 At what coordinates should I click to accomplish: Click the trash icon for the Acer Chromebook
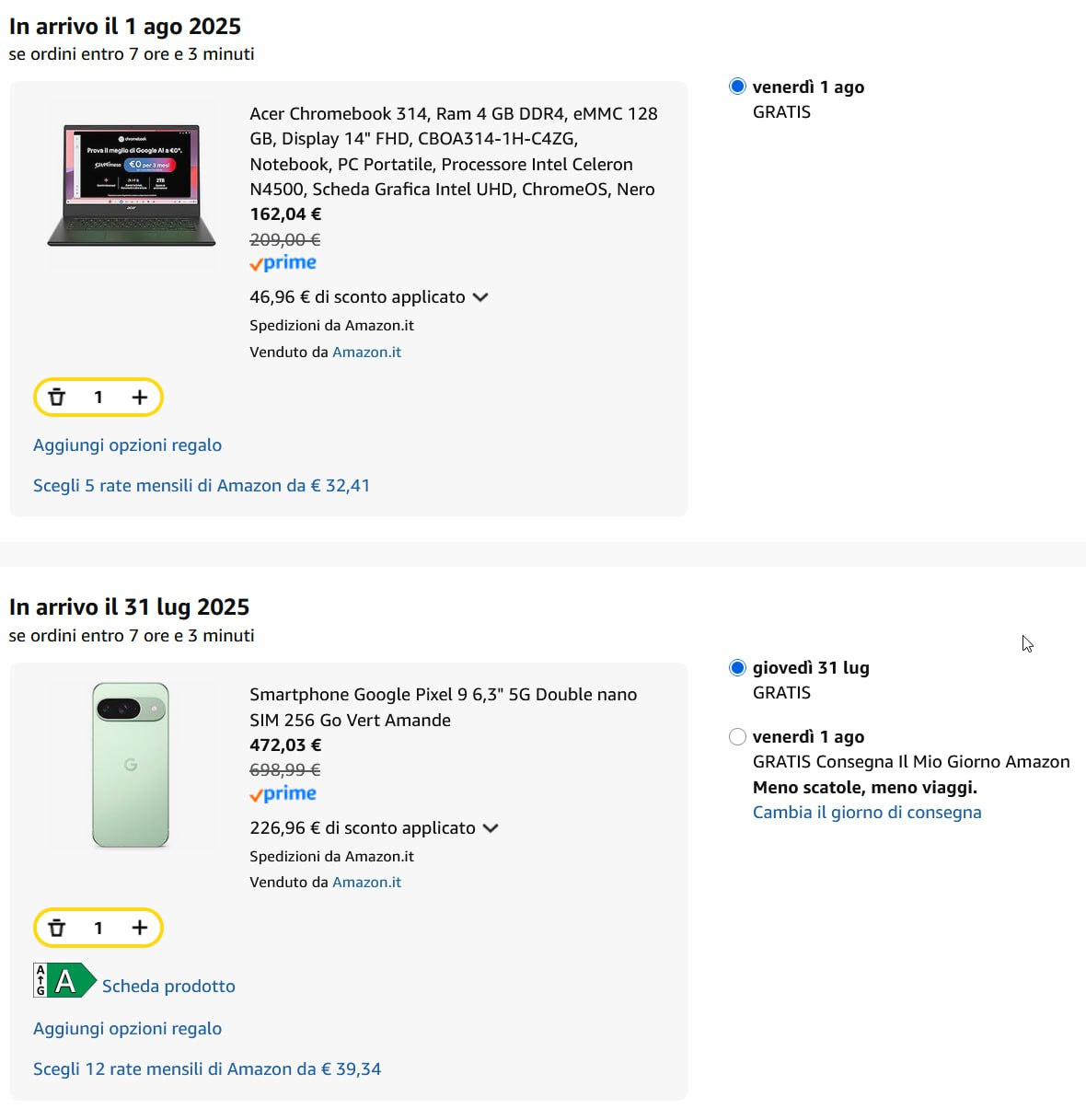point(57,398)
